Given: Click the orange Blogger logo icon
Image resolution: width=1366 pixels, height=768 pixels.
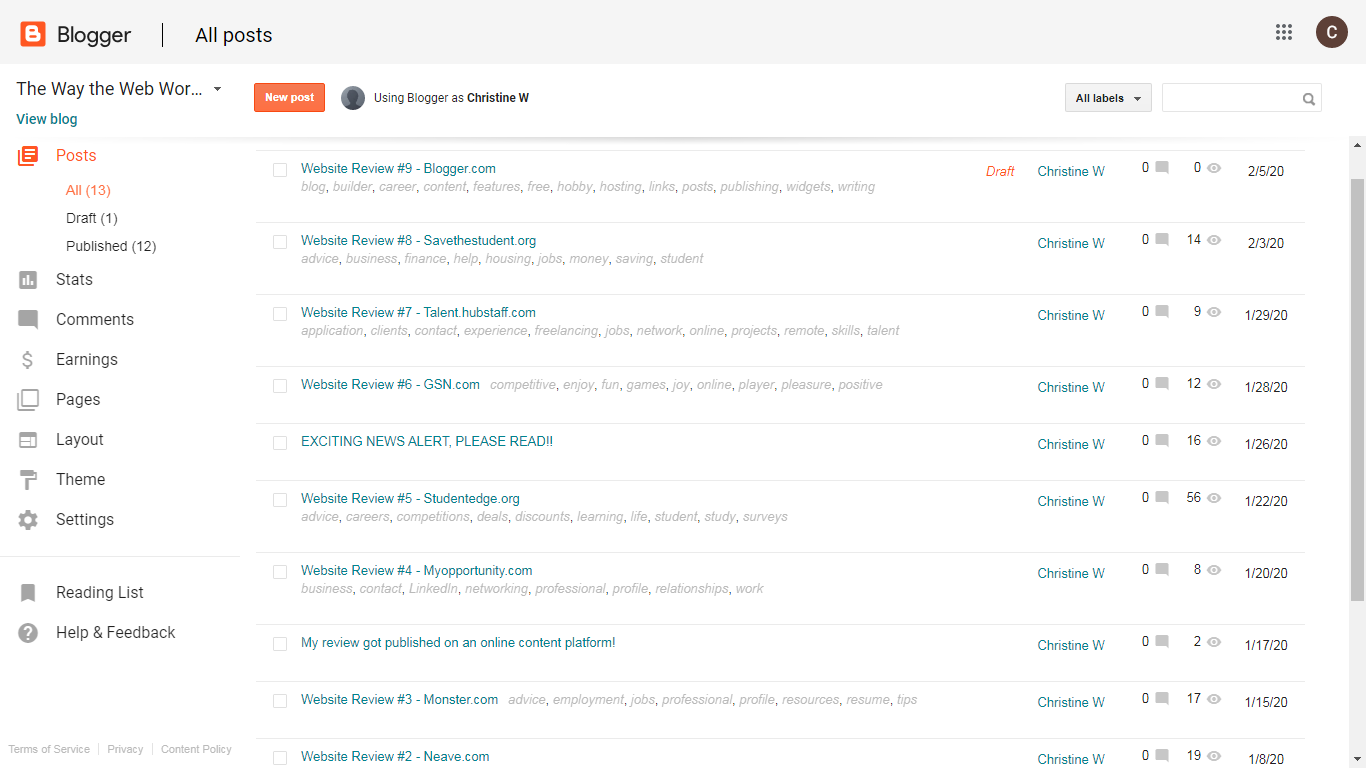Looking at the screenshot, I should [33, 35].
